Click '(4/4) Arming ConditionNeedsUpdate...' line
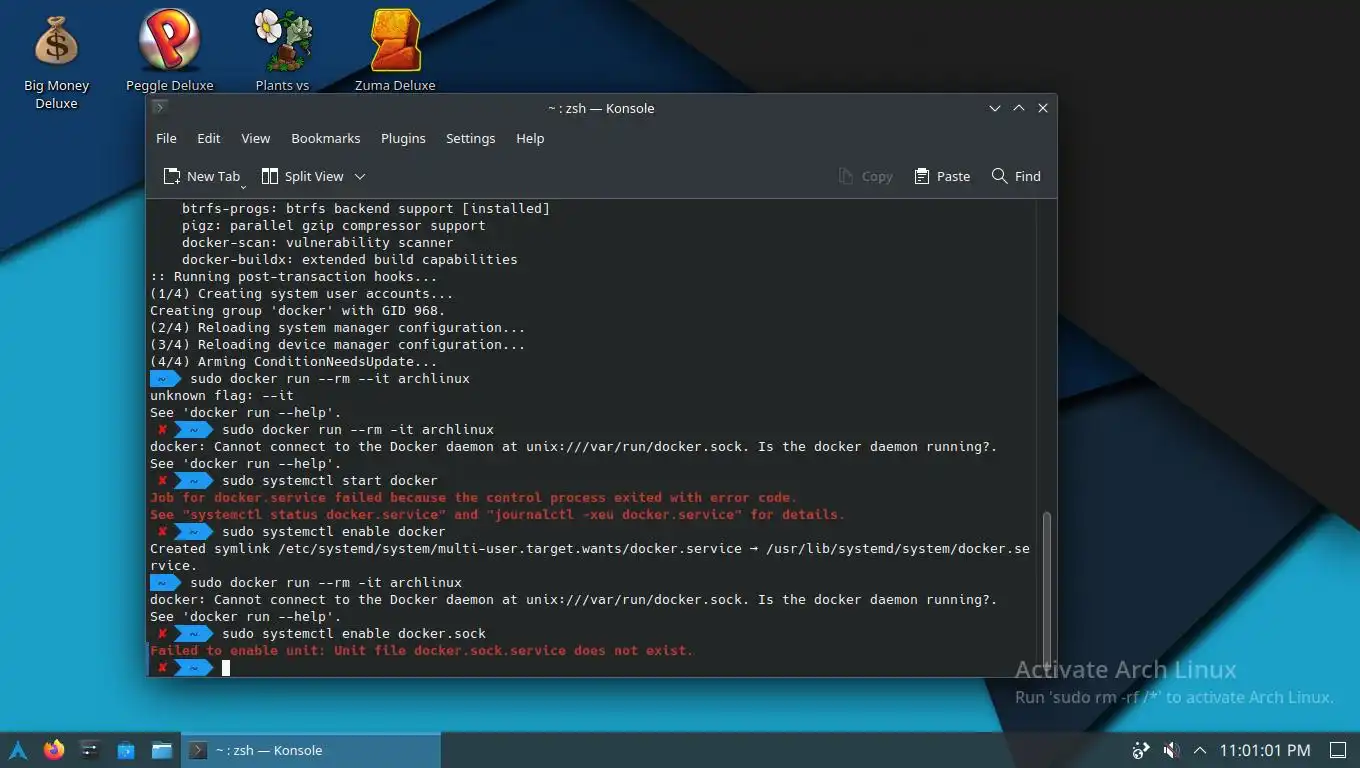1360x768 pixels. (294, 361)
